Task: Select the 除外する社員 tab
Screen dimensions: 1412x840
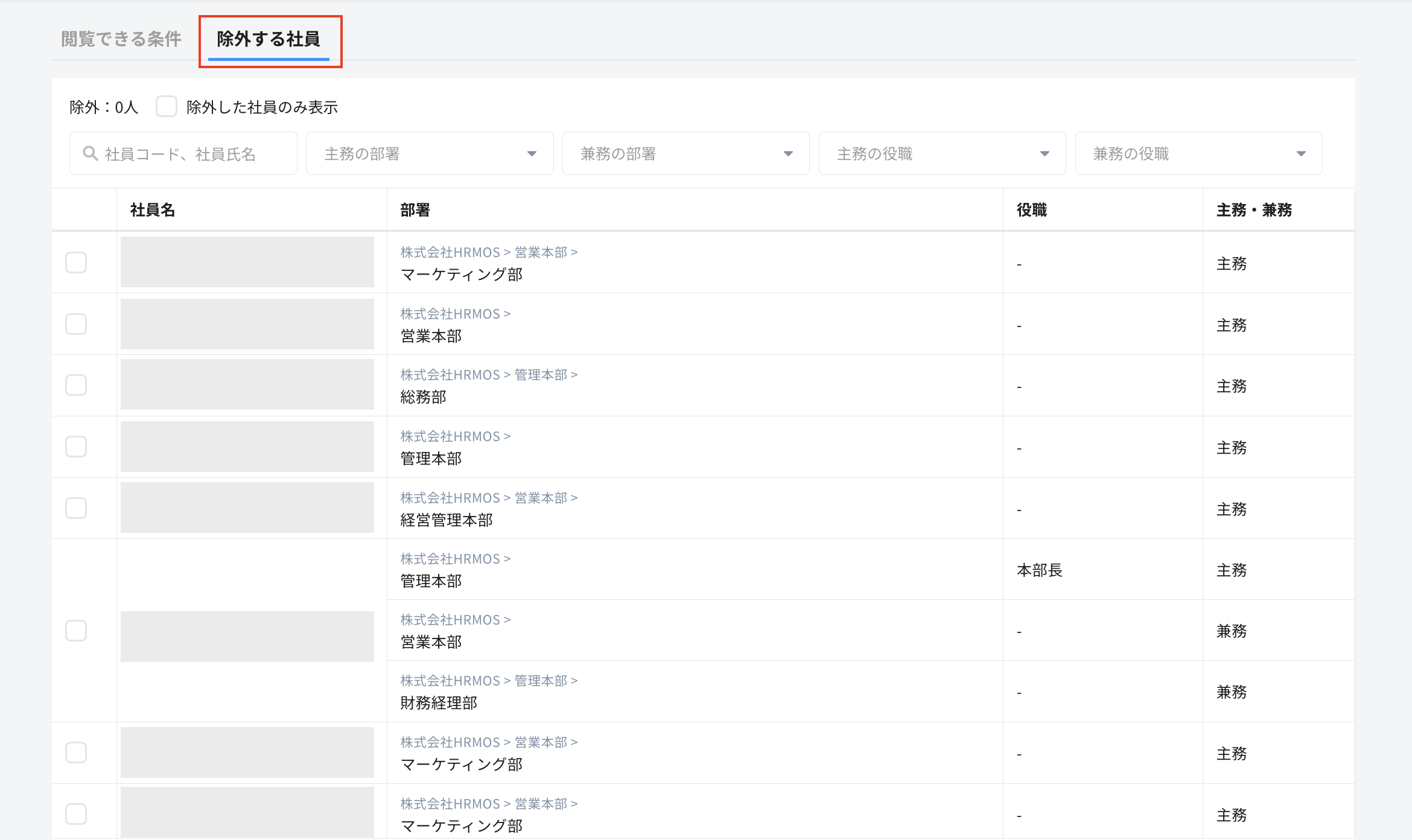Action: [x=269, y=39]
